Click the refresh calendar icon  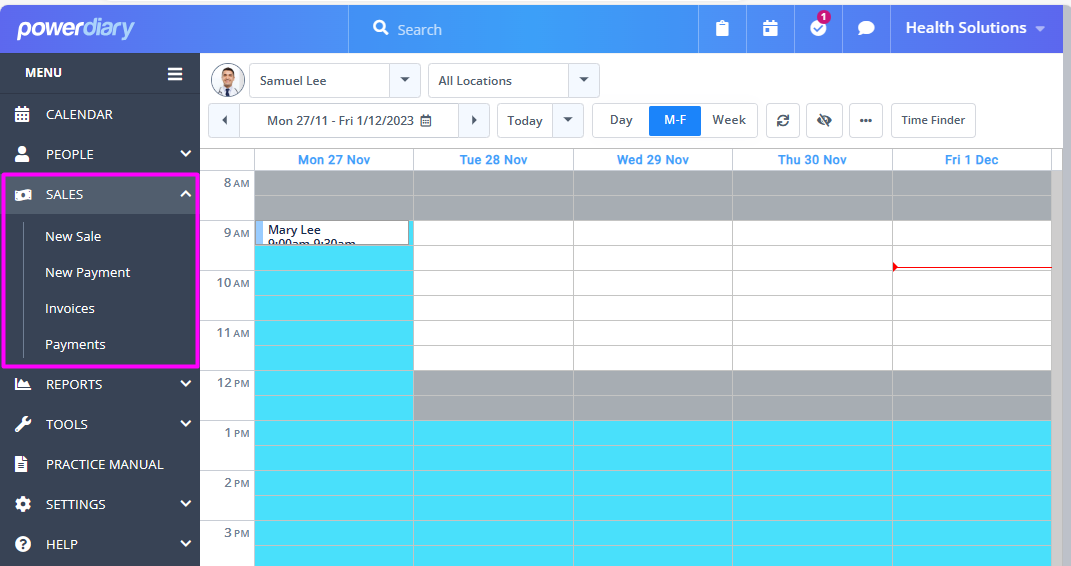(783, 120)
